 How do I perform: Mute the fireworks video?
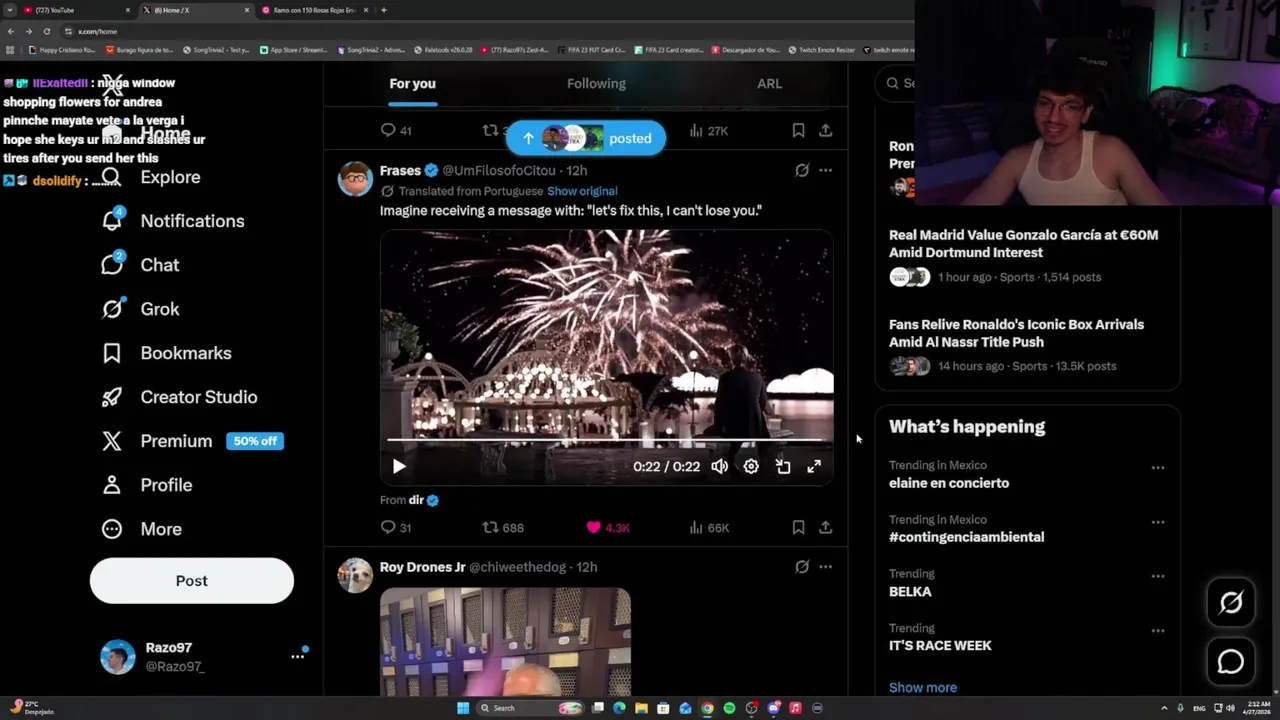(719, 466)
